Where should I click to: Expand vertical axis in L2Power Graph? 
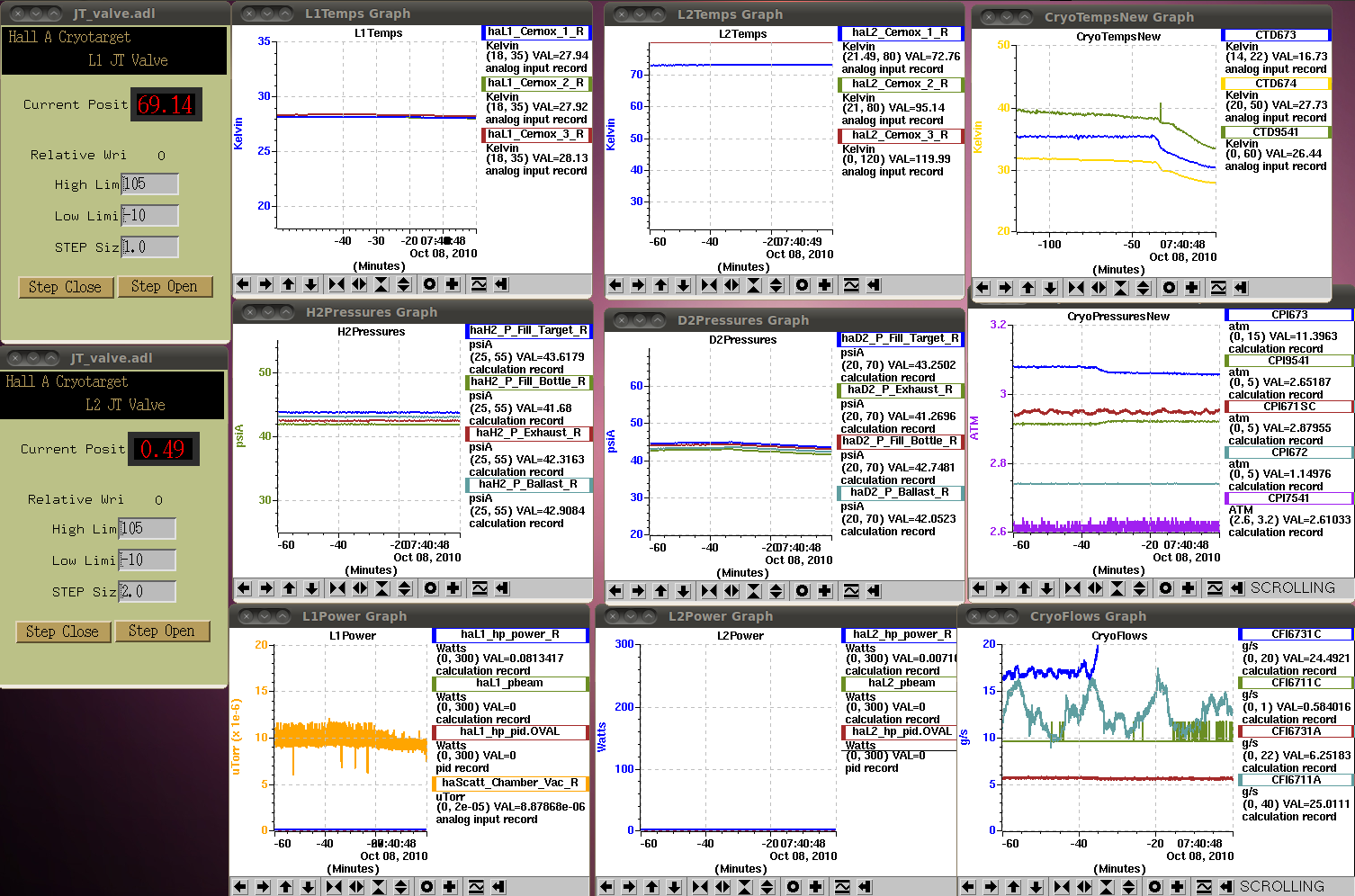coord(767,887)
